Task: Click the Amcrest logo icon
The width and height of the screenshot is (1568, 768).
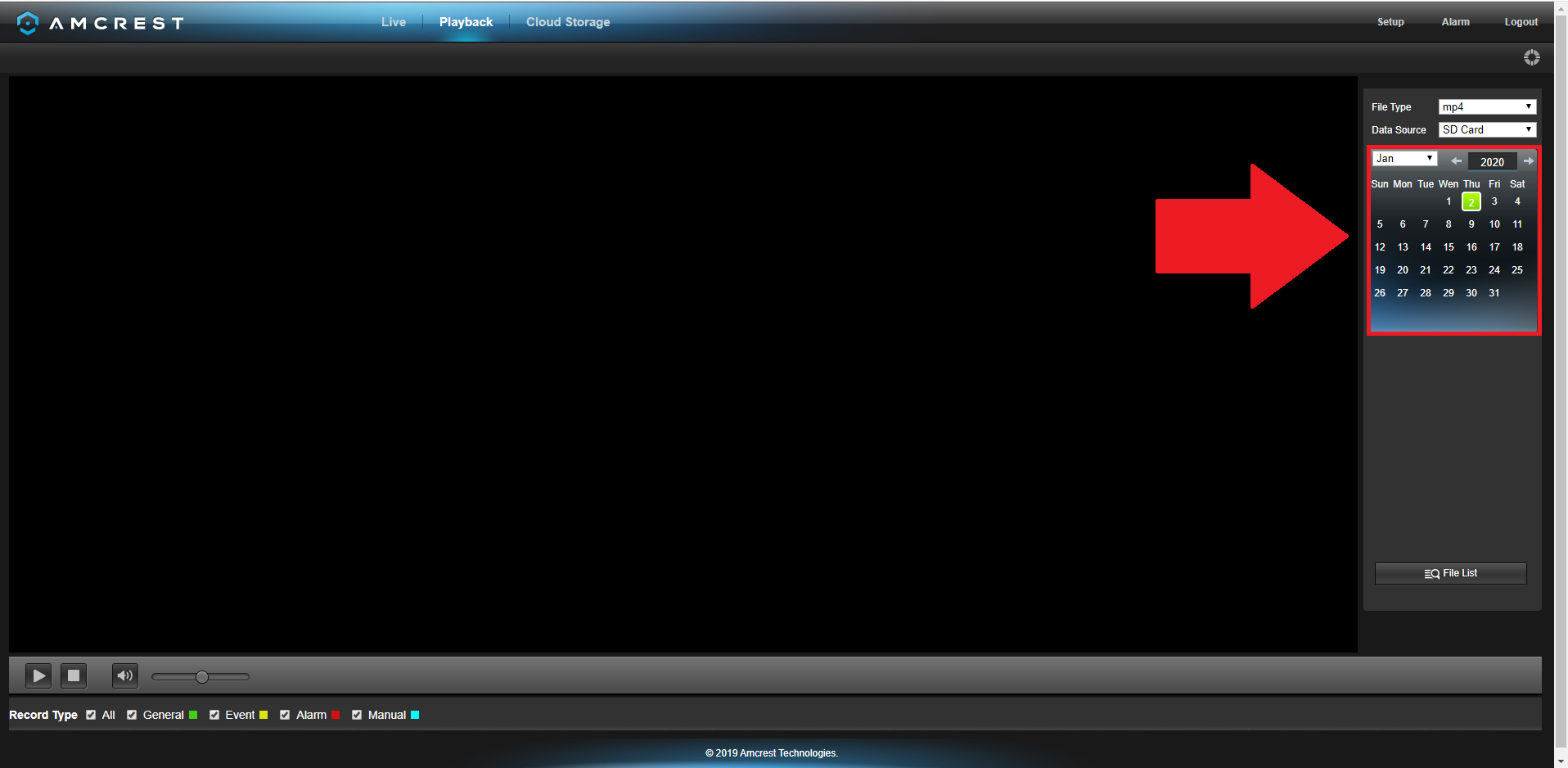Action: (x=28, y=23)
